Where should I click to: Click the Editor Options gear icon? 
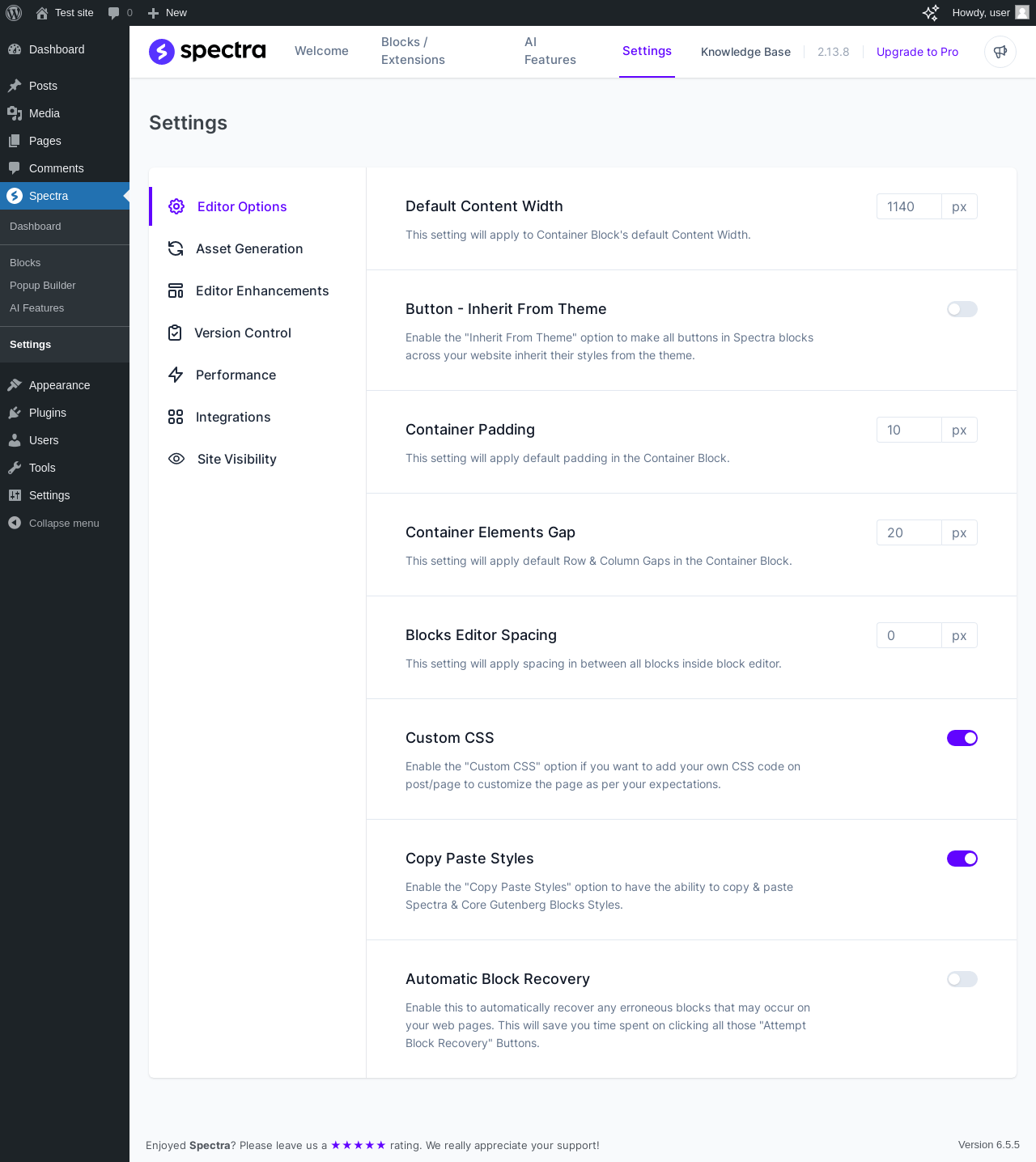(x=176, y=206)
